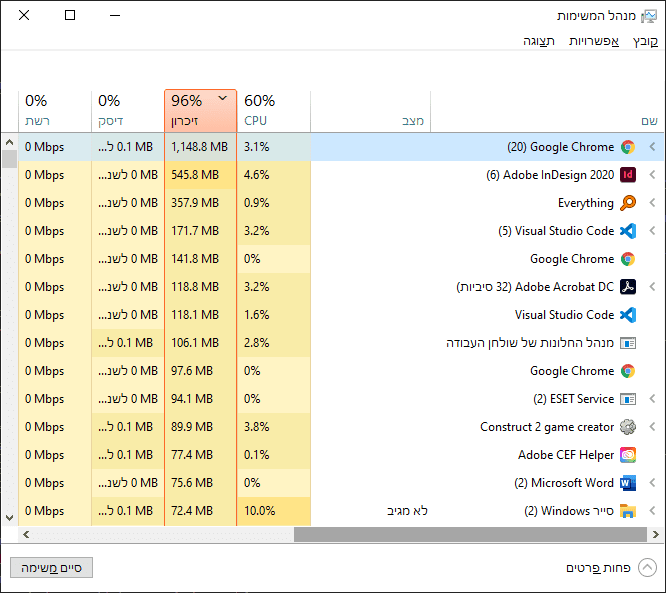Open the אפשרויות menu
This screenshot has height=593, width=666.
click(594, 41)
